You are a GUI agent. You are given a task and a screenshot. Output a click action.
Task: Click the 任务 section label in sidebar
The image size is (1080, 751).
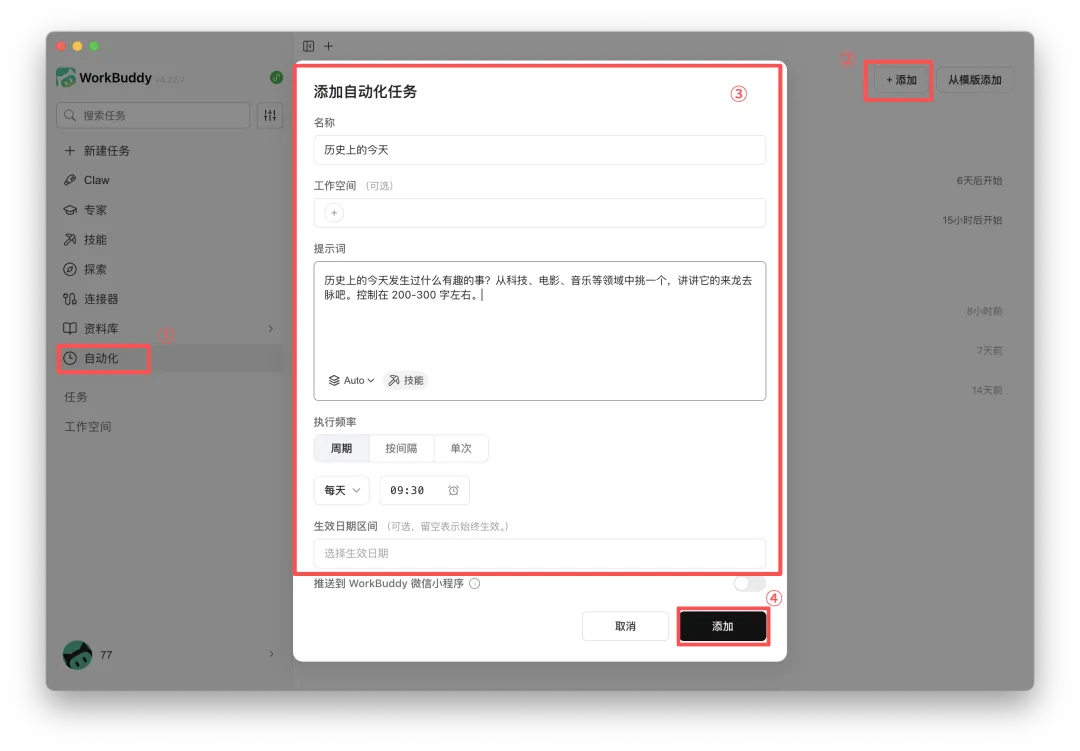coord(76,397)
